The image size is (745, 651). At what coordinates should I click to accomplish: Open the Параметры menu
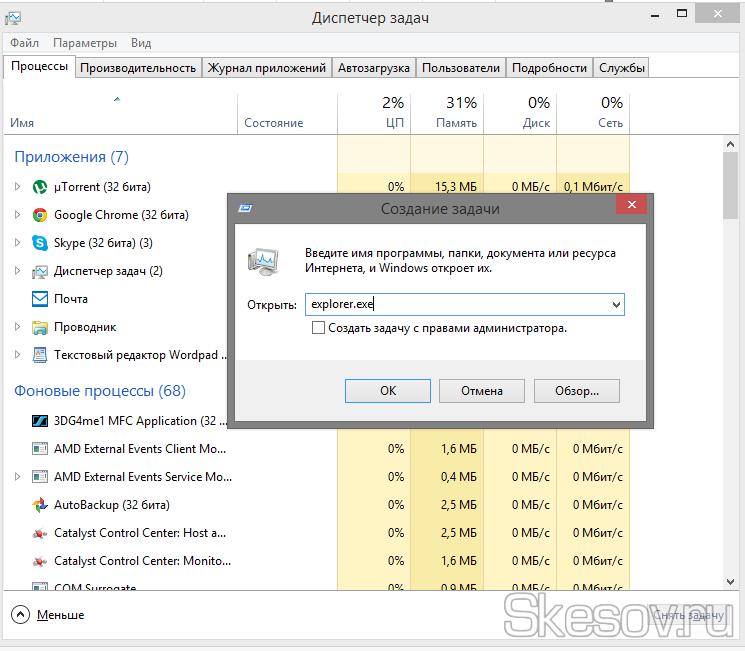[x=85, y=43]
